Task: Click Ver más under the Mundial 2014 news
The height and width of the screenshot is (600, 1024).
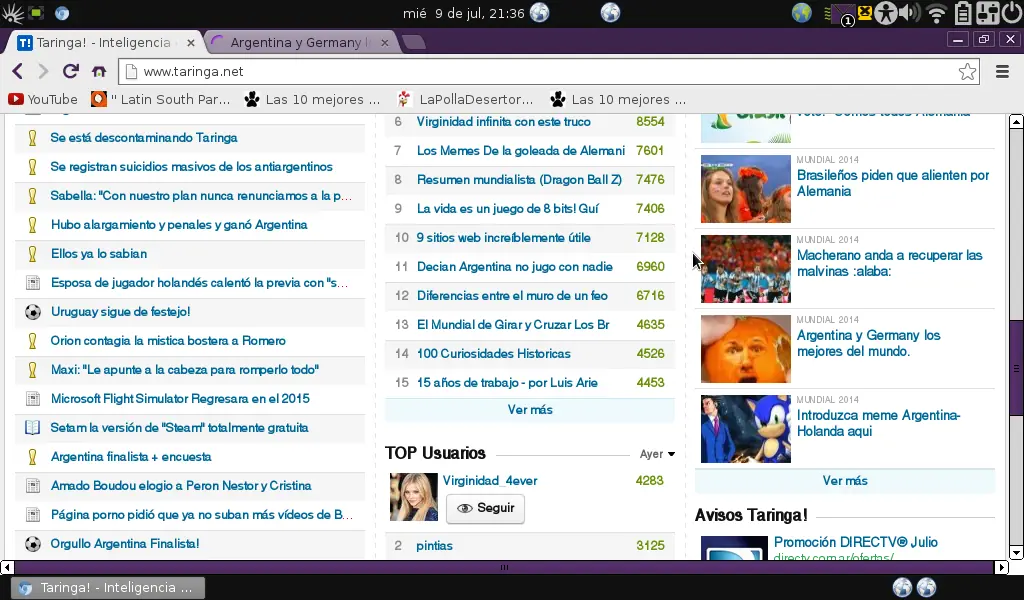Action: [844, 481]
